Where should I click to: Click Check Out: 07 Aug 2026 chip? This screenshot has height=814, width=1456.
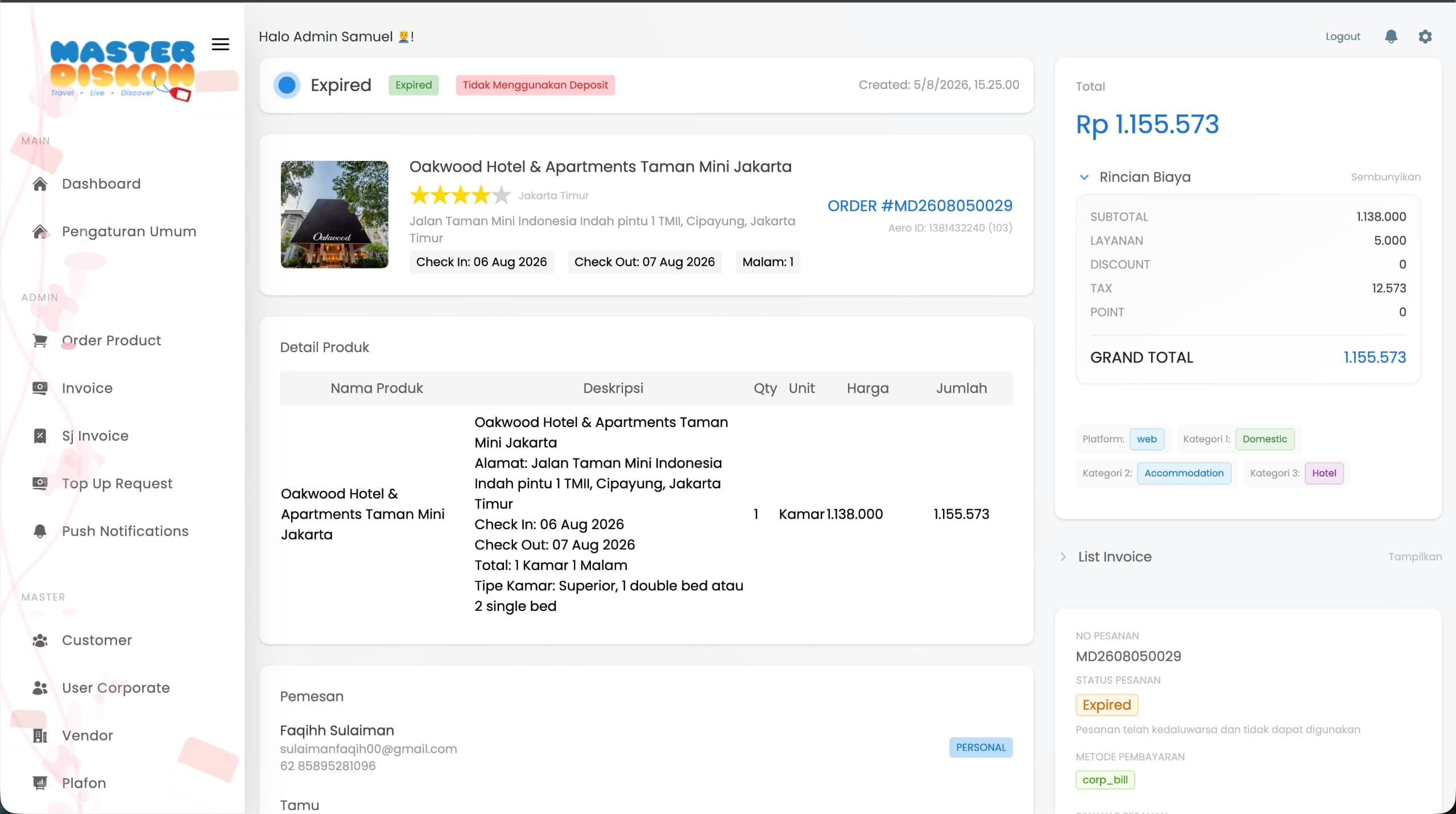(x=644, y=262)
